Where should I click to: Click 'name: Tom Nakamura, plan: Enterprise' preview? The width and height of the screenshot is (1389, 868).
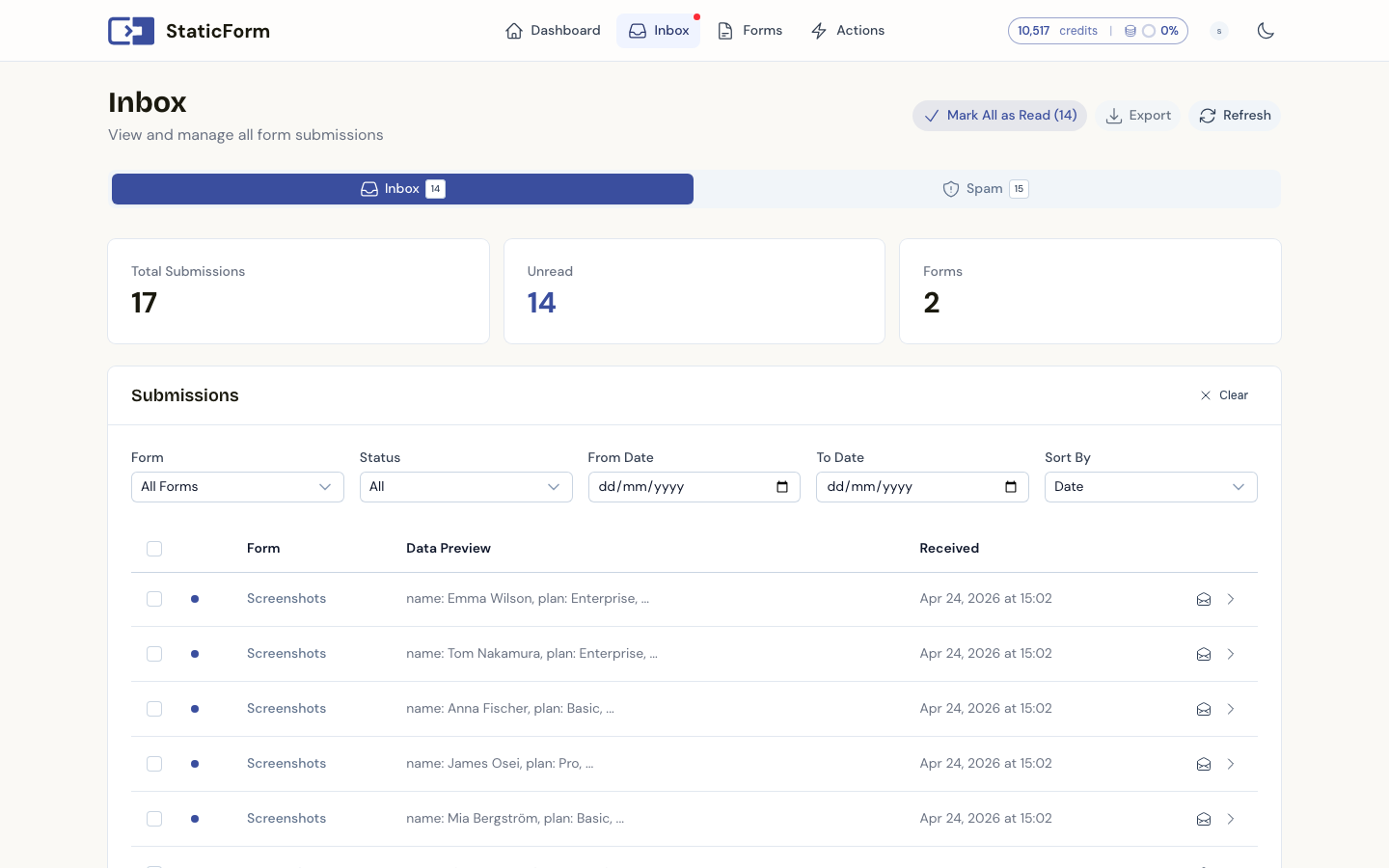[531, 654]
